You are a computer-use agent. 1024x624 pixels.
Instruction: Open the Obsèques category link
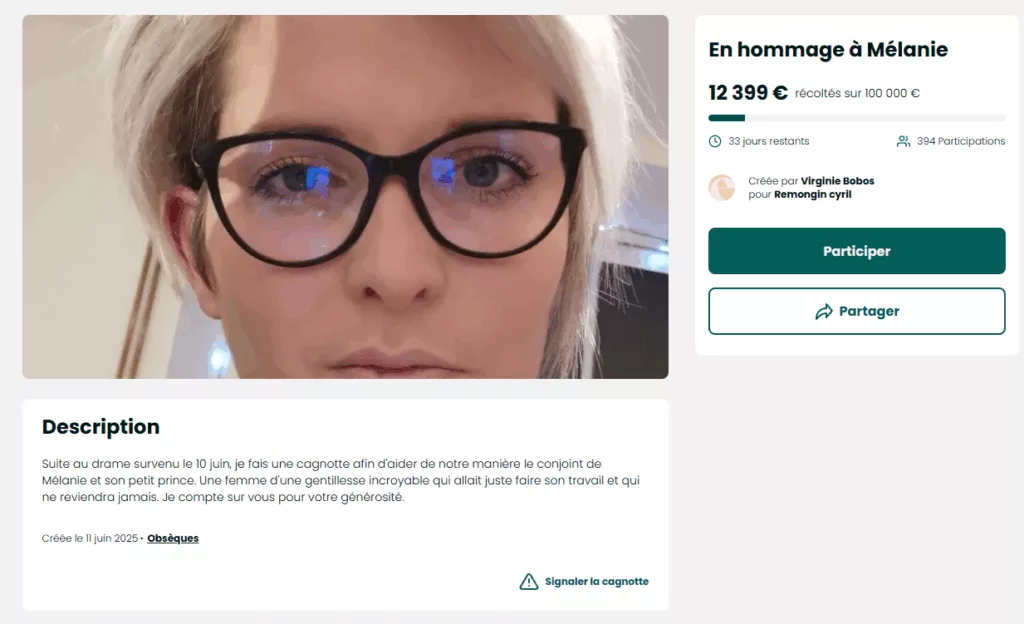coord(172,538)
